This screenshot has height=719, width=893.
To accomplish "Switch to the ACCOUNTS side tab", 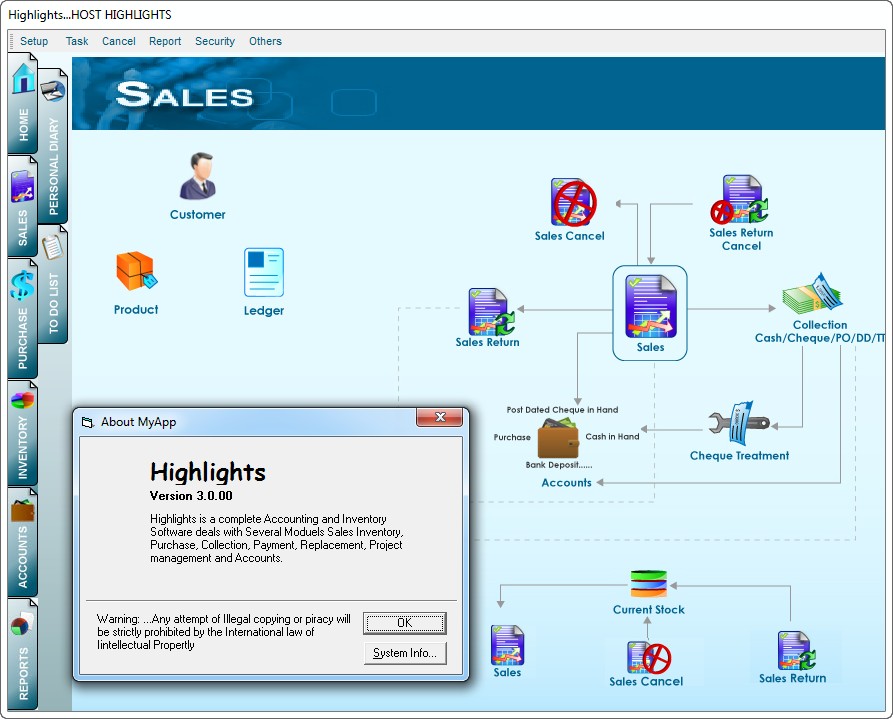I will click(23, 542).
